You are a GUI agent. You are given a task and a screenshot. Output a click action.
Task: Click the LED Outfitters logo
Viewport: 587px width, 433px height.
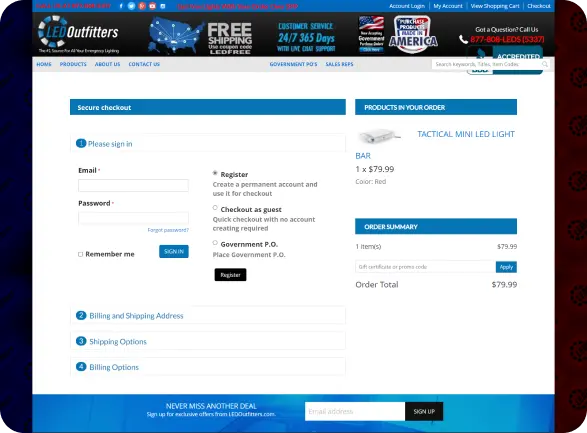[79, 34]
